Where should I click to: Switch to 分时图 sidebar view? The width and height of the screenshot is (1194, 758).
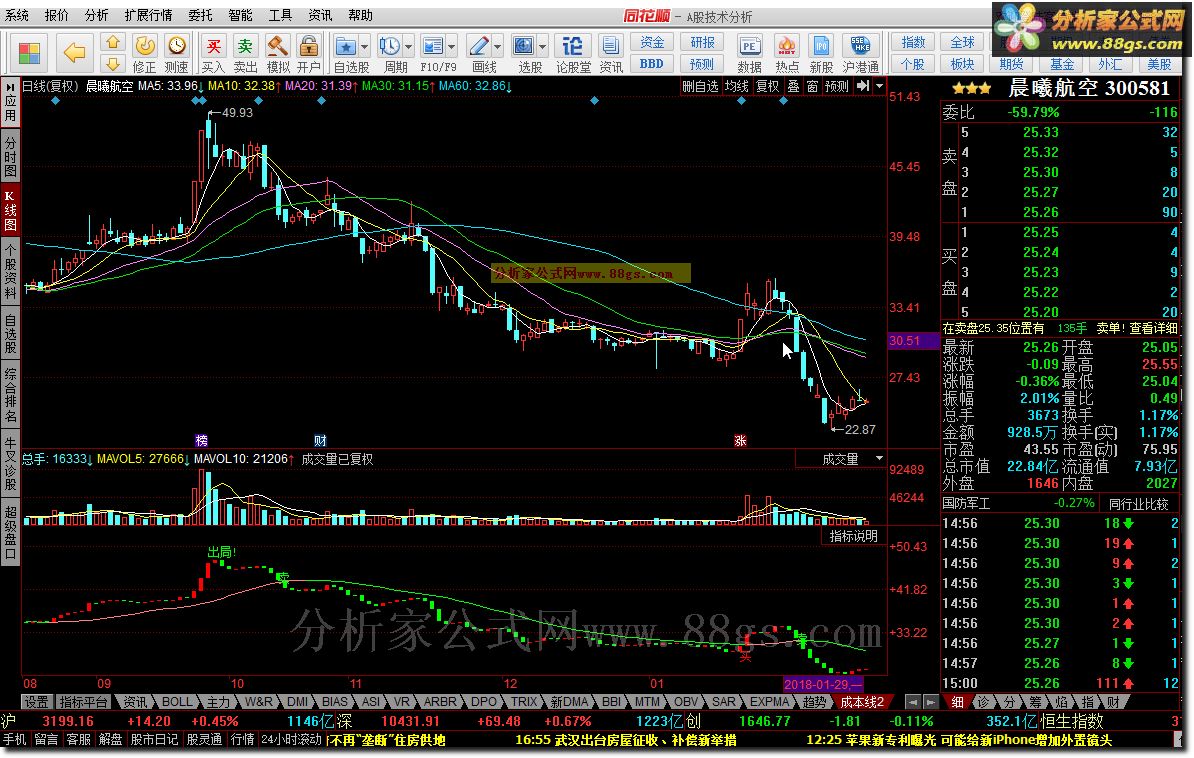11,158
